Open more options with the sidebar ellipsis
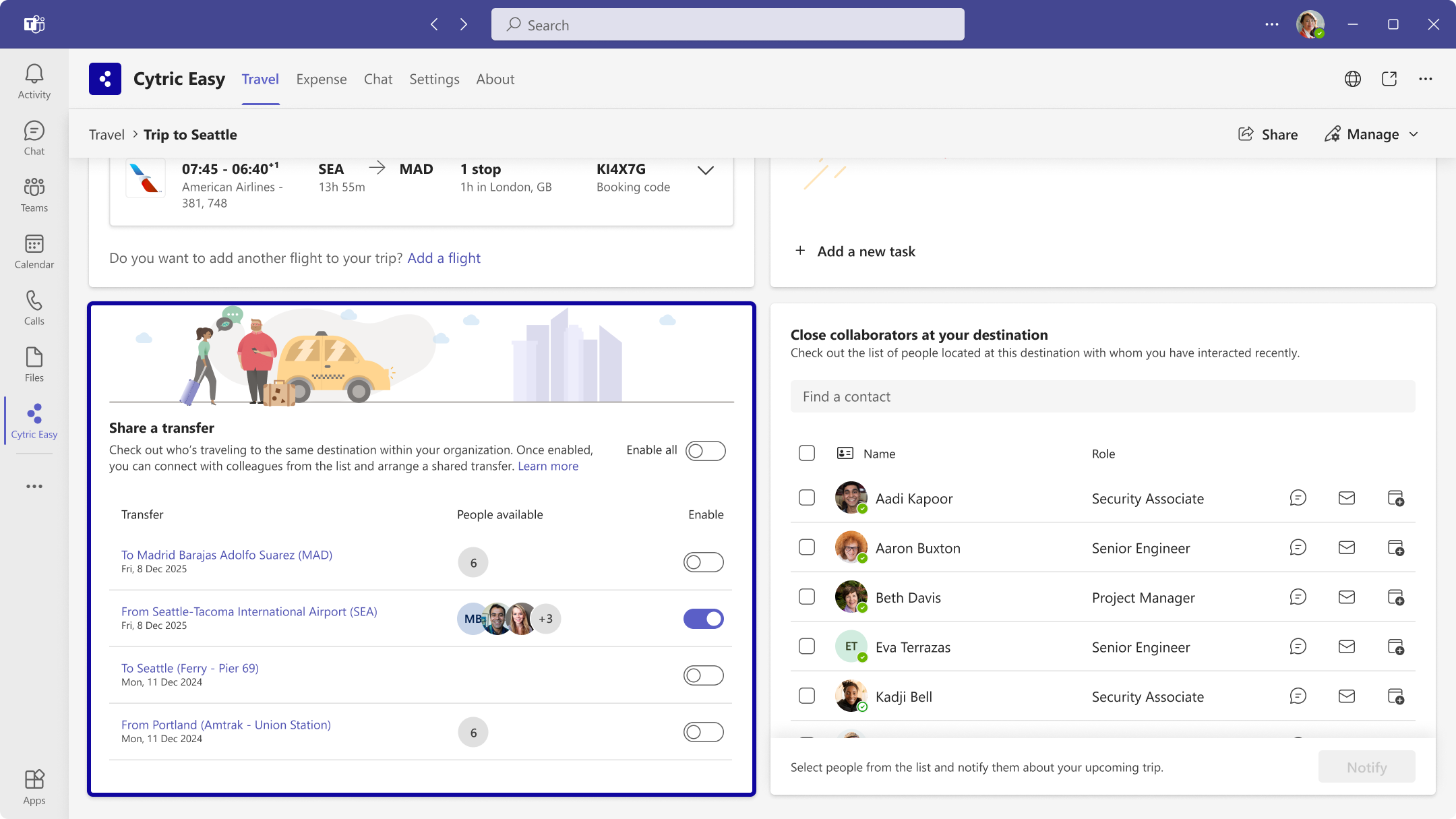Viewport: 1456px width, 819px height. tap(34, 485)
